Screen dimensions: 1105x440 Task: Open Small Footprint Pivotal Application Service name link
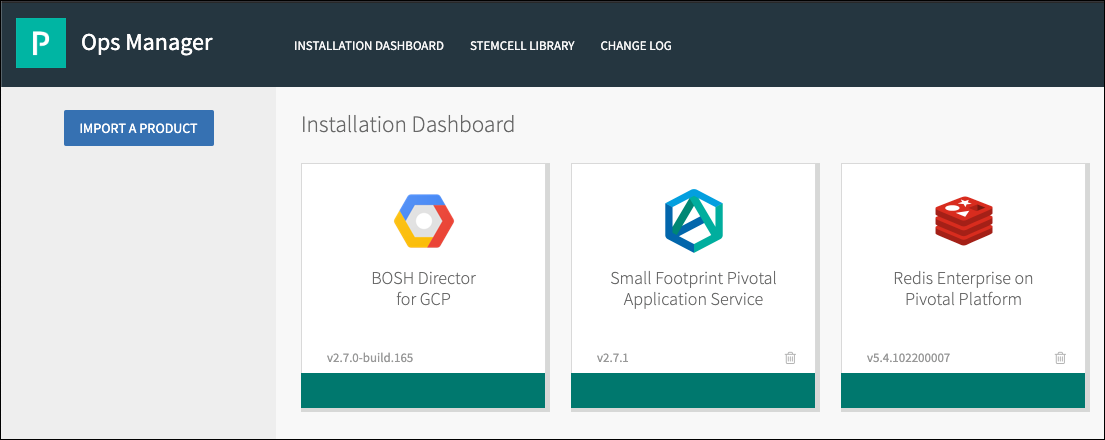693,288
